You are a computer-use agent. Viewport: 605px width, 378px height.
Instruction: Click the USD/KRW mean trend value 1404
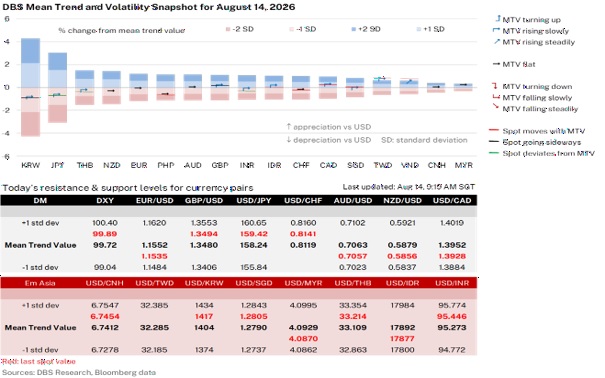coord(204,327)
